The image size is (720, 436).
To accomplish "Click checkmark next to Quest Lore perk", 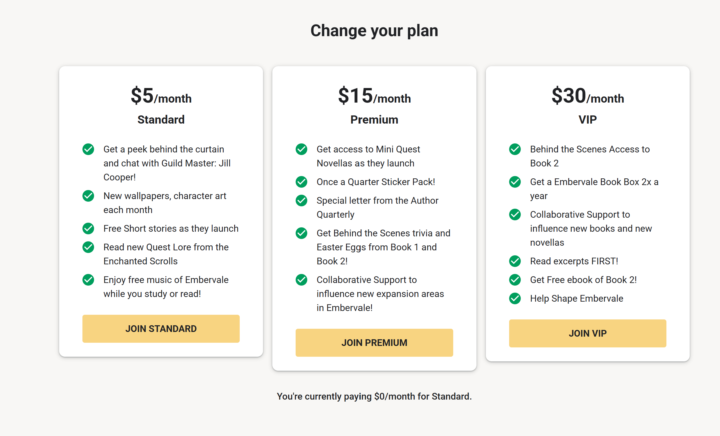I will [89, 246].
